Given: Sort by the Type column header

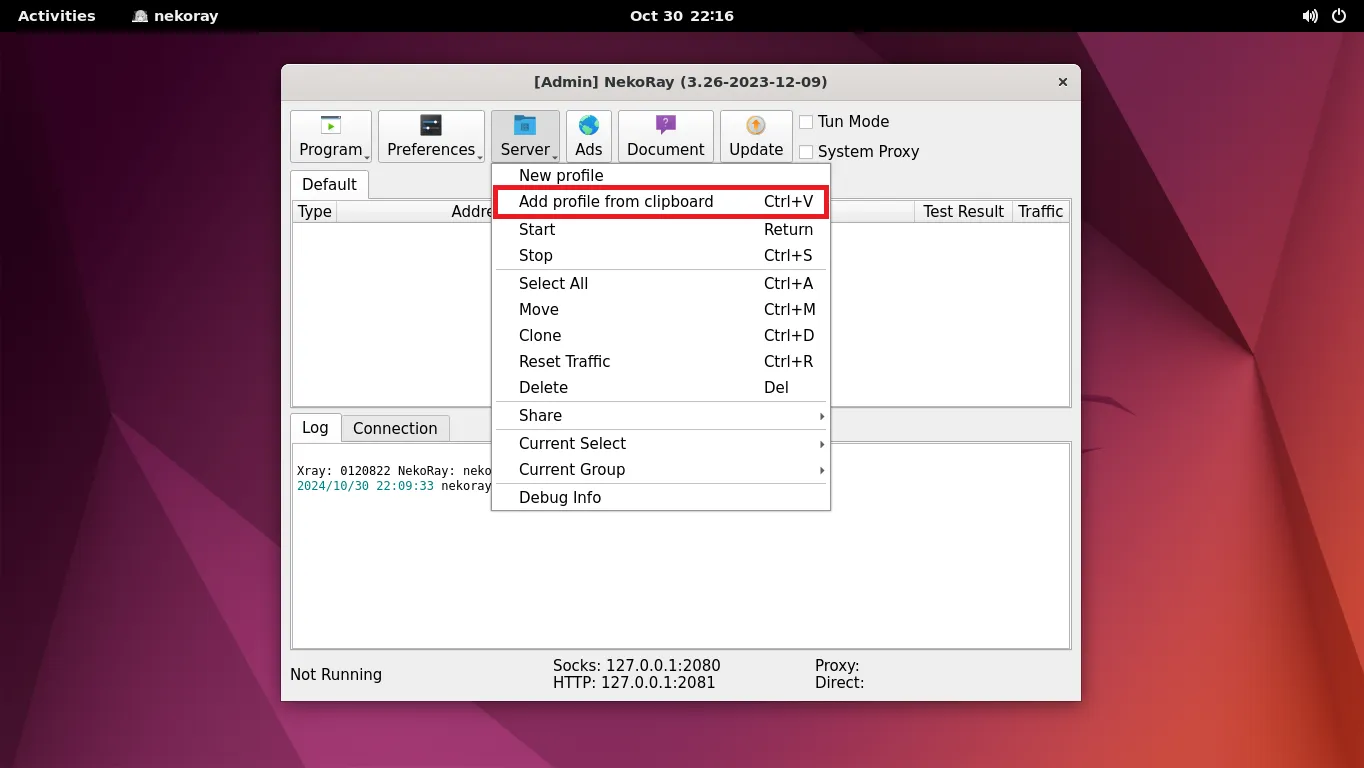Looking at the screenshot, I should [x=314, y=212].
